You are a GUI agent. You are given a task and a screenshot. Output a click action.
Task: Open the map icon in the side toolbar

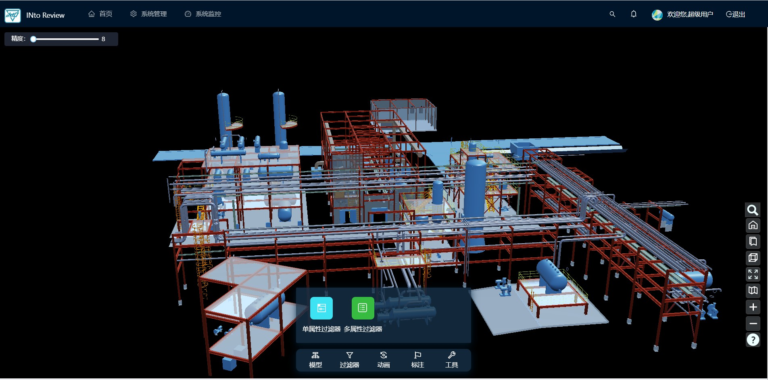753,291
